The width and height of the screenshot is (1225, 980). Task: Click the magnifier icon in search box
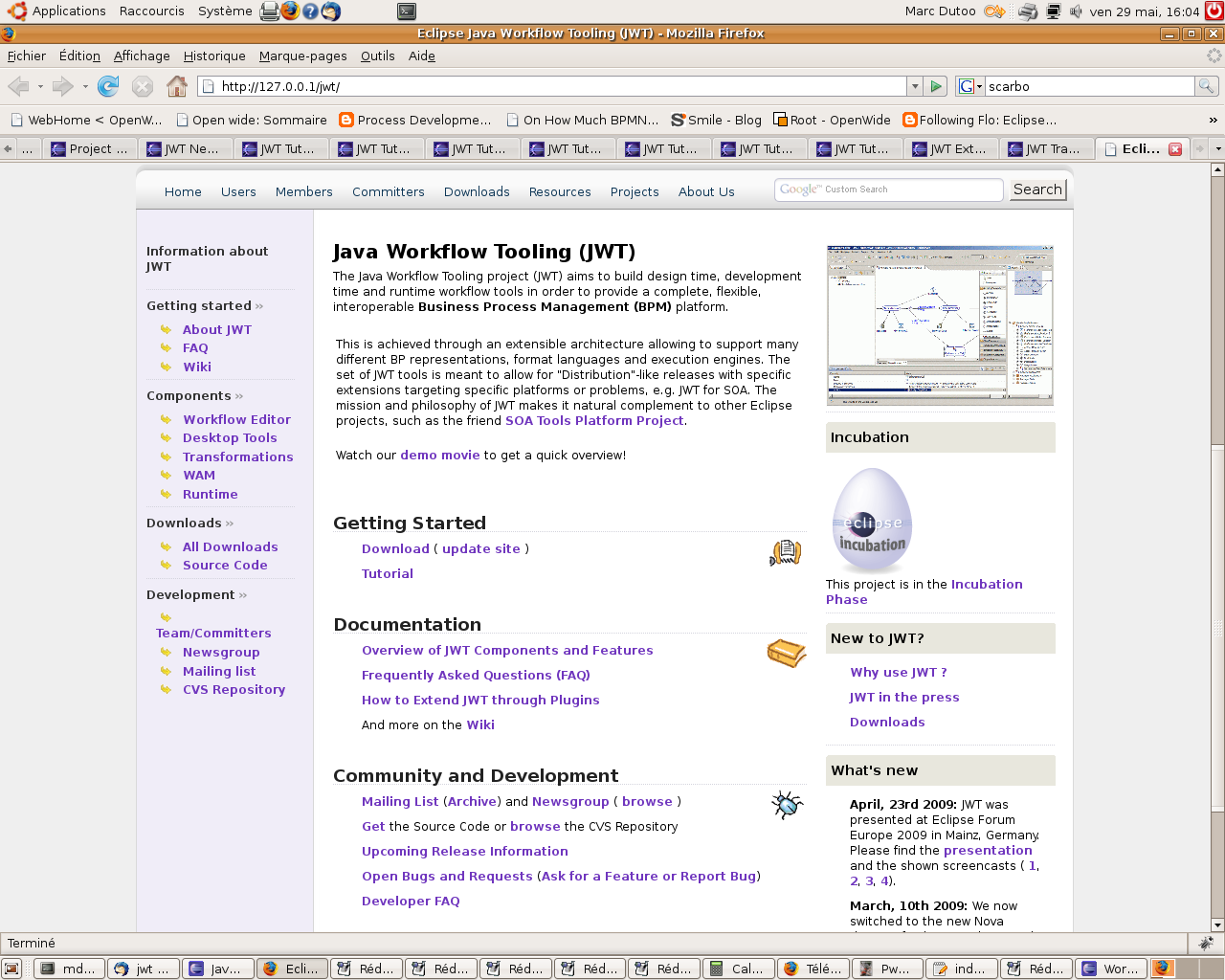coord(1206,86)
